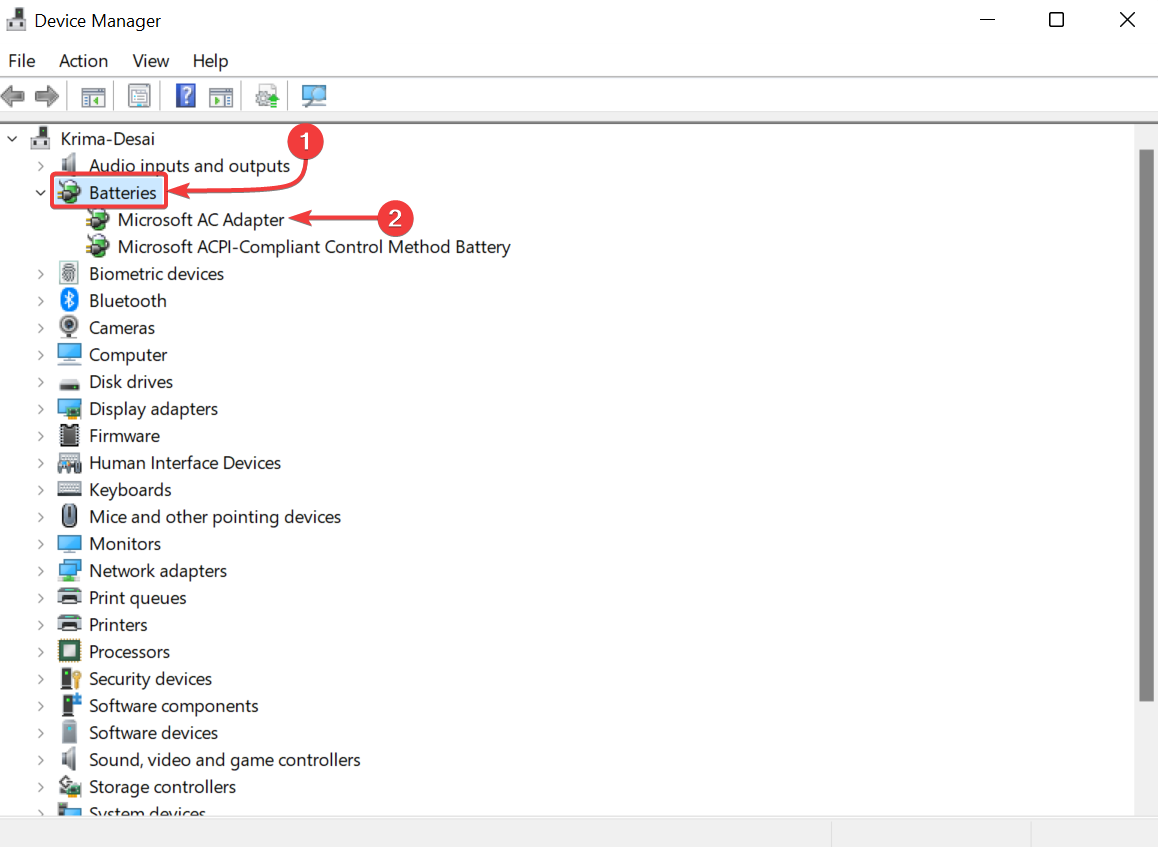Select the Microsoft AC Adapter entry

201,219
